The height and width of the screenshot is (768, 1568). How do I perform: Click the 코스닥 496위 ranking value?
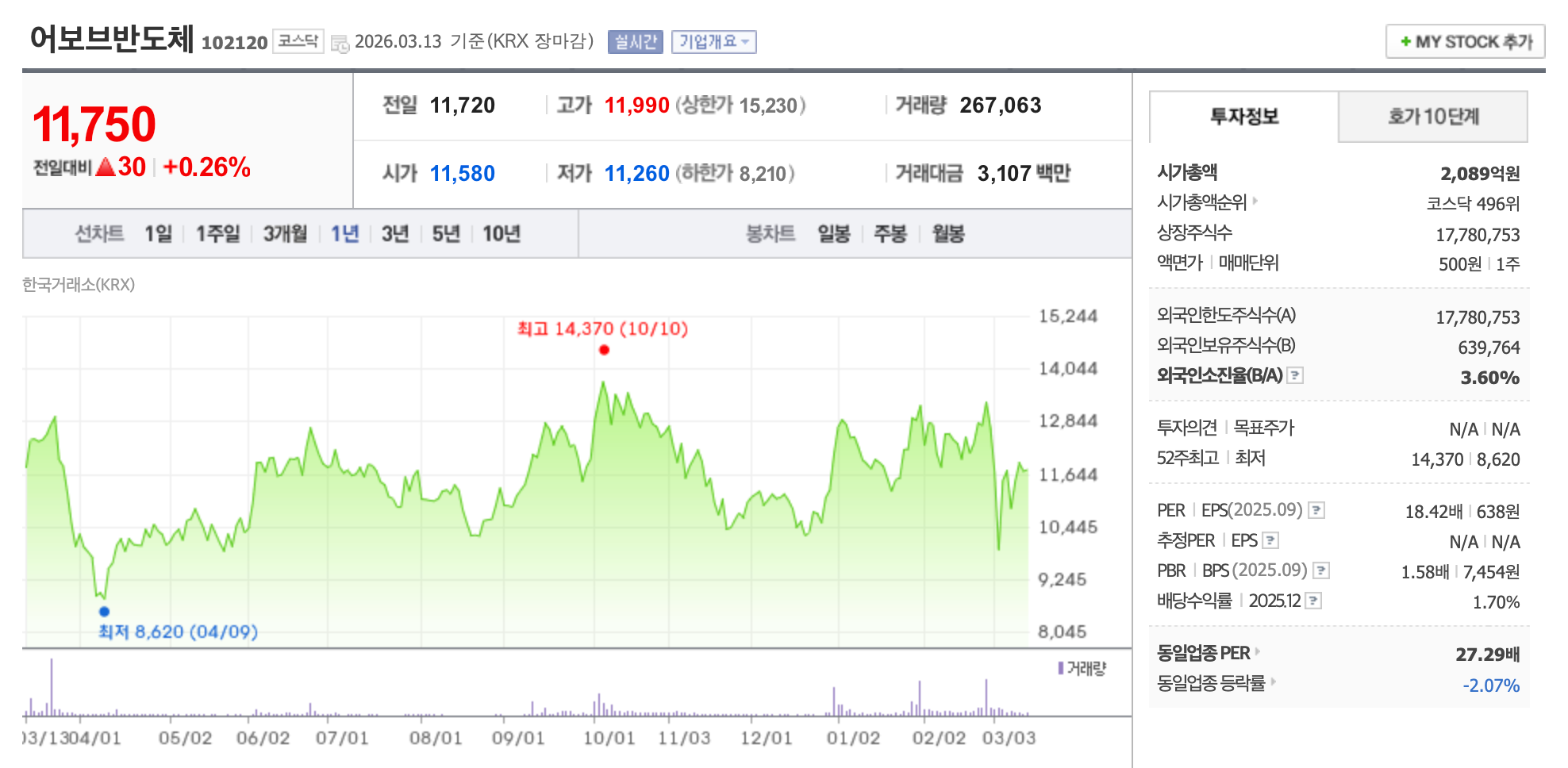(x=1473, y=204)
